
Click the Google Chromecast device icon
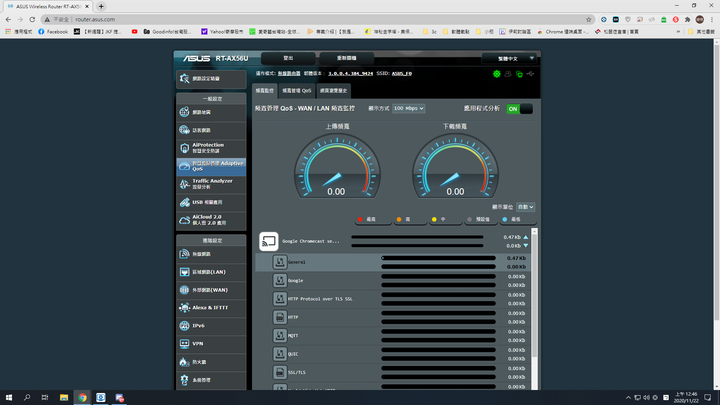[269, 241]
